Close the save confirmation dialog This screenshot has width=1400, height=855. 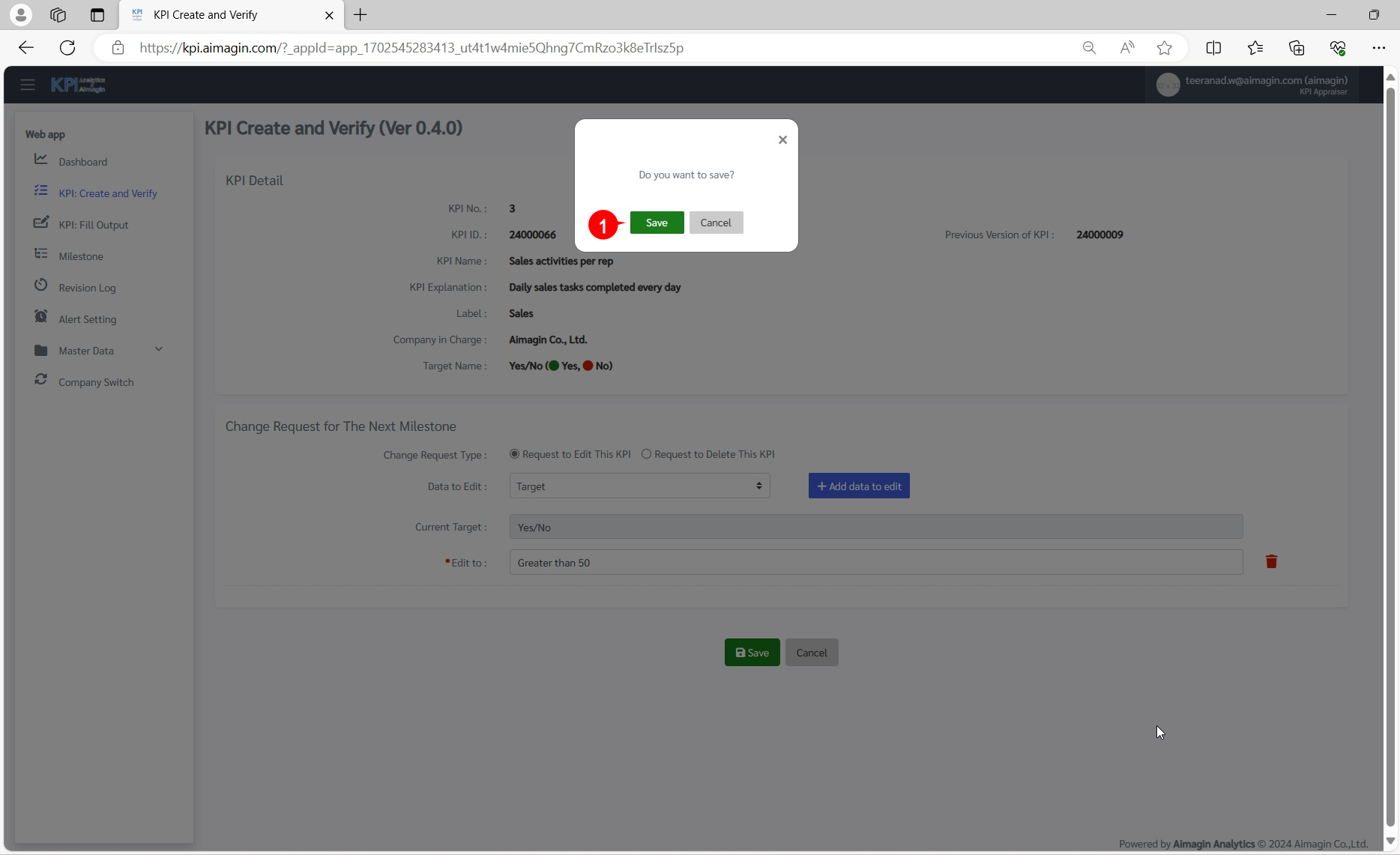[x=782, y=140]
